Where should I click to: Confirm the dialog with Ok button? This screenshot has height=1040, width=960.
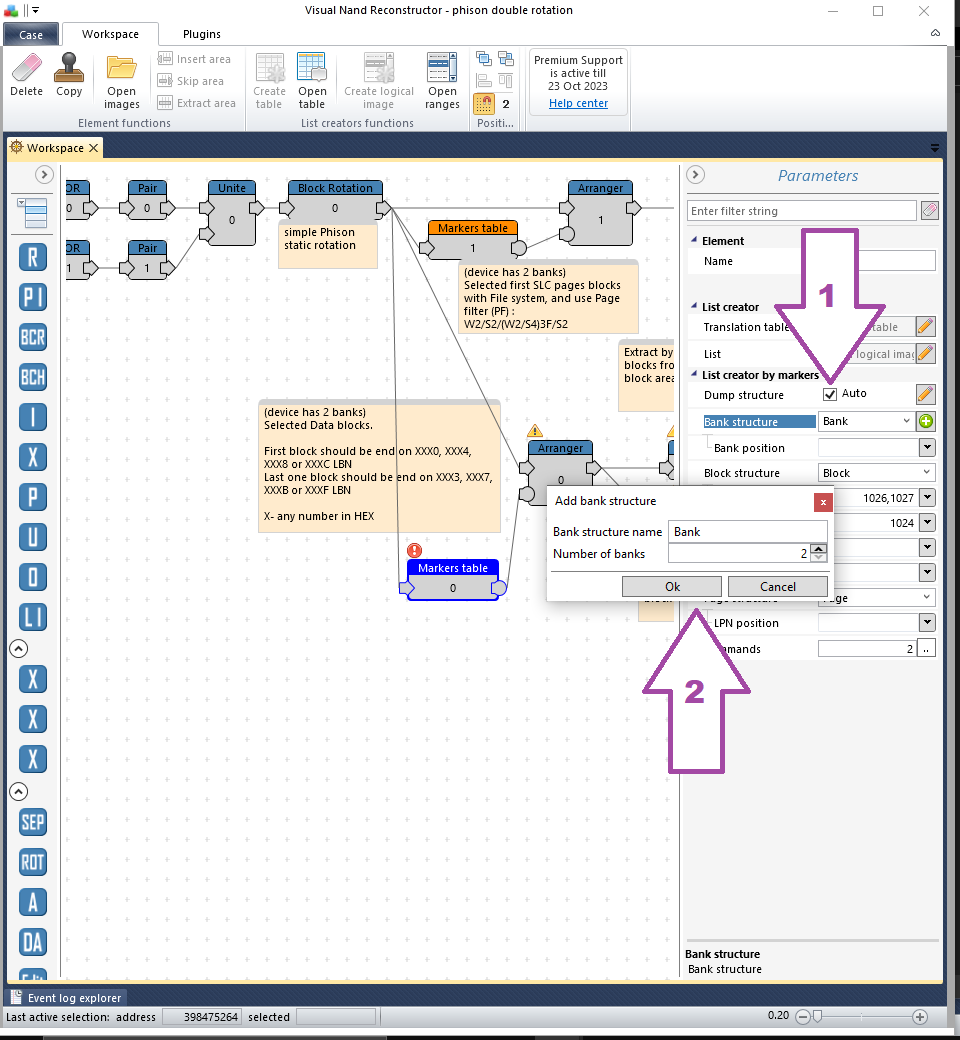click(672, 586)
